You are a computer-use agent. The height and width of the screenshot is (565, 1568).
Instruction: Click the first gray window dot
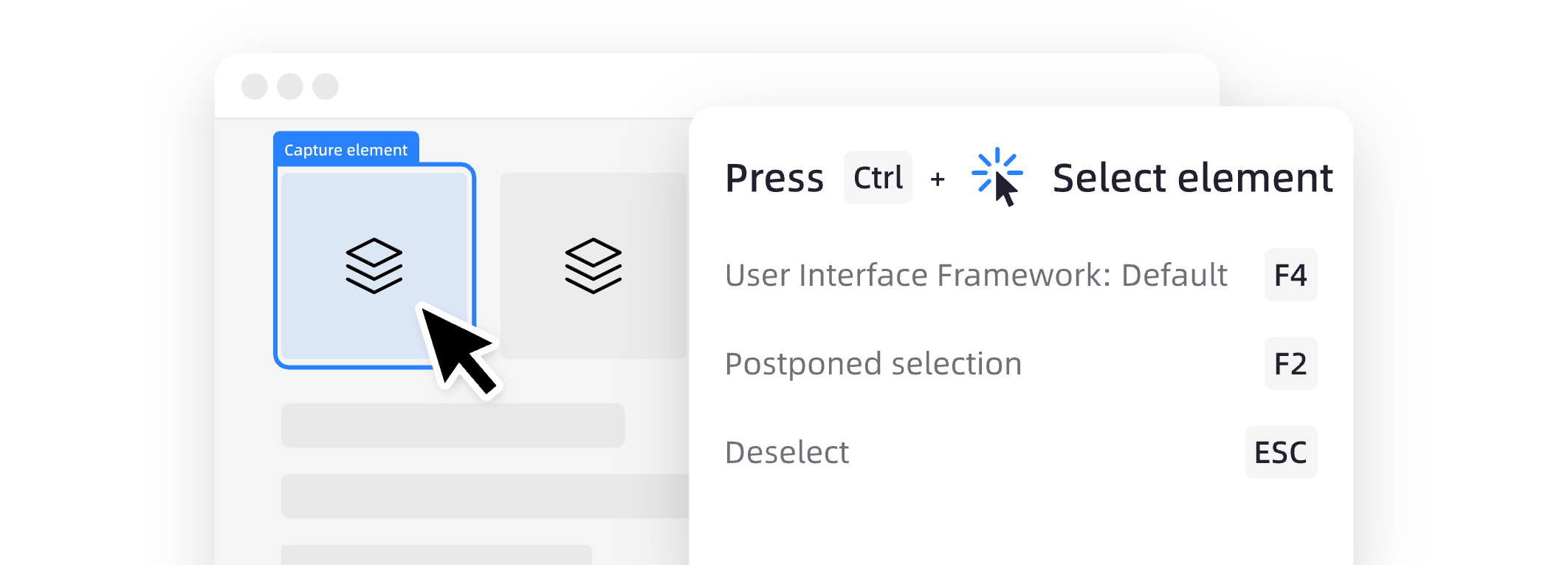tap(255, 86)
